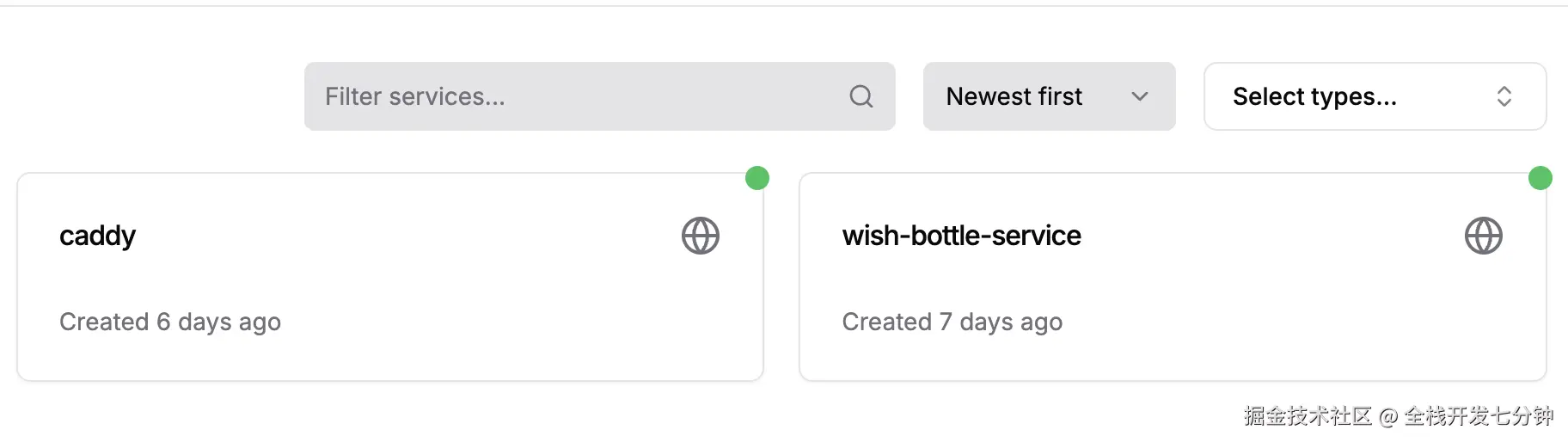Click the "Newest first" label text
Screen dimensions: 1568x442
[x=1014, y=96]
